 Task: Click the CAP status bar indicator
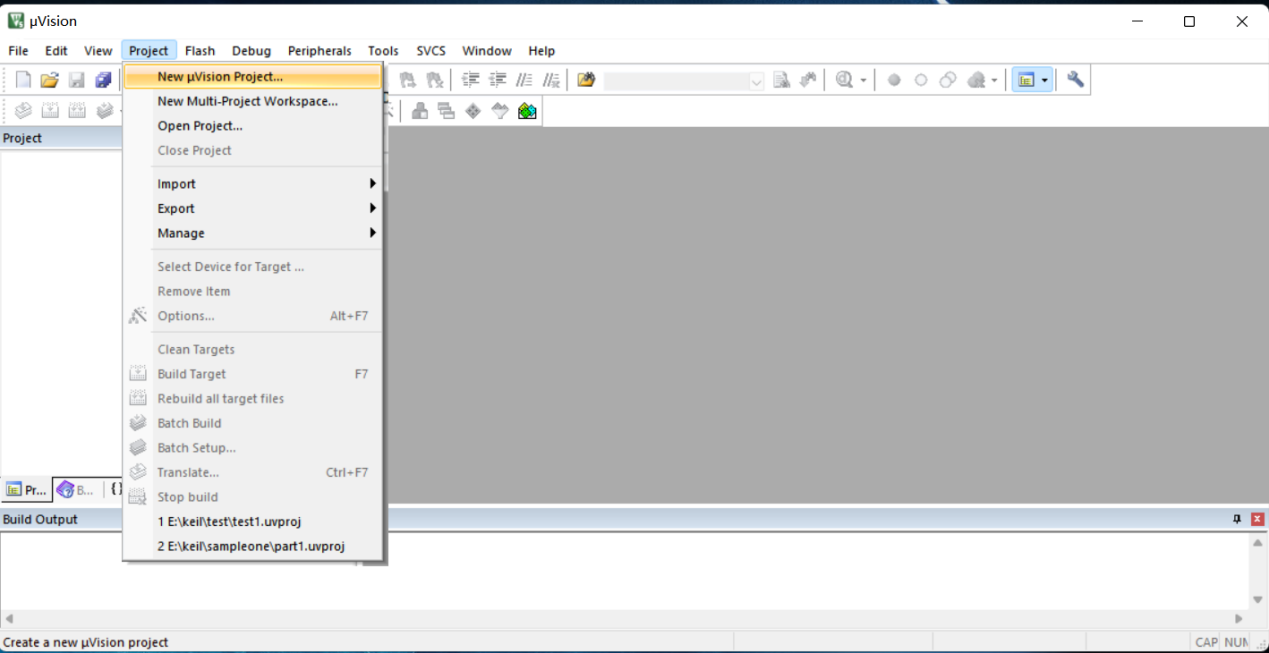point(1206,642)
